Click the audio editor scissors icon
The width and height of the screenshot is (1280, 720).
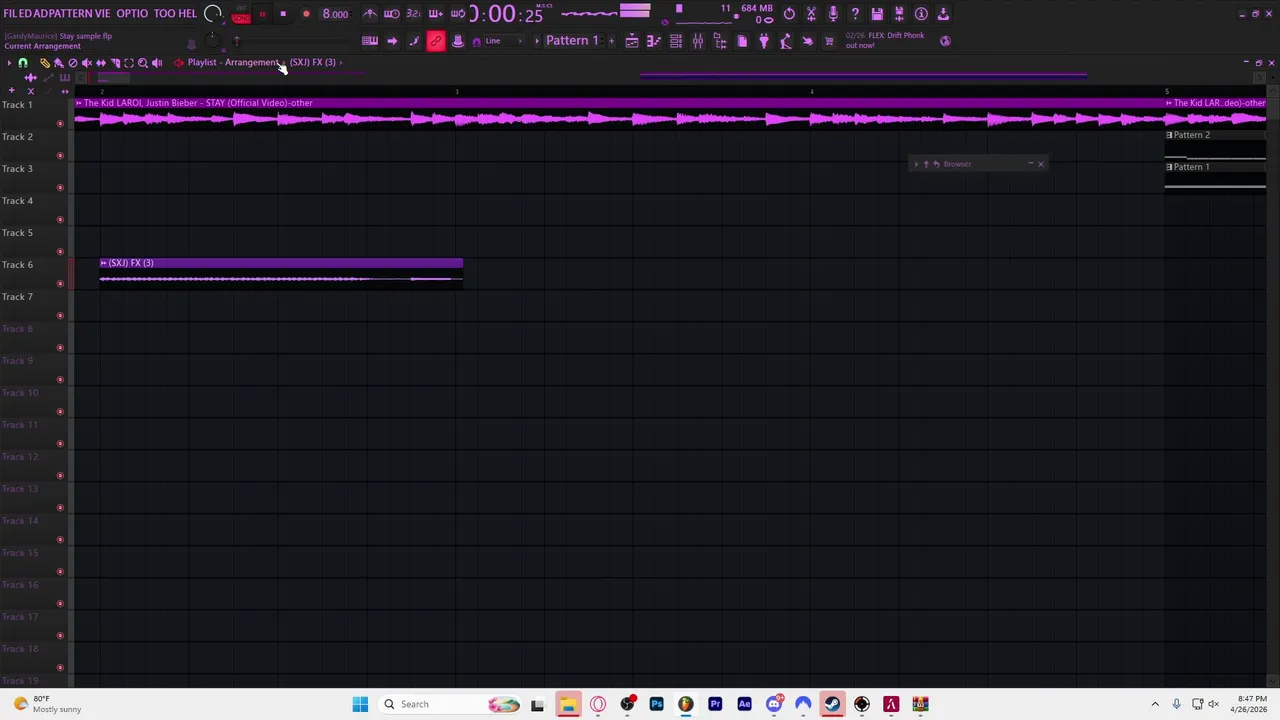click(811, 14)
